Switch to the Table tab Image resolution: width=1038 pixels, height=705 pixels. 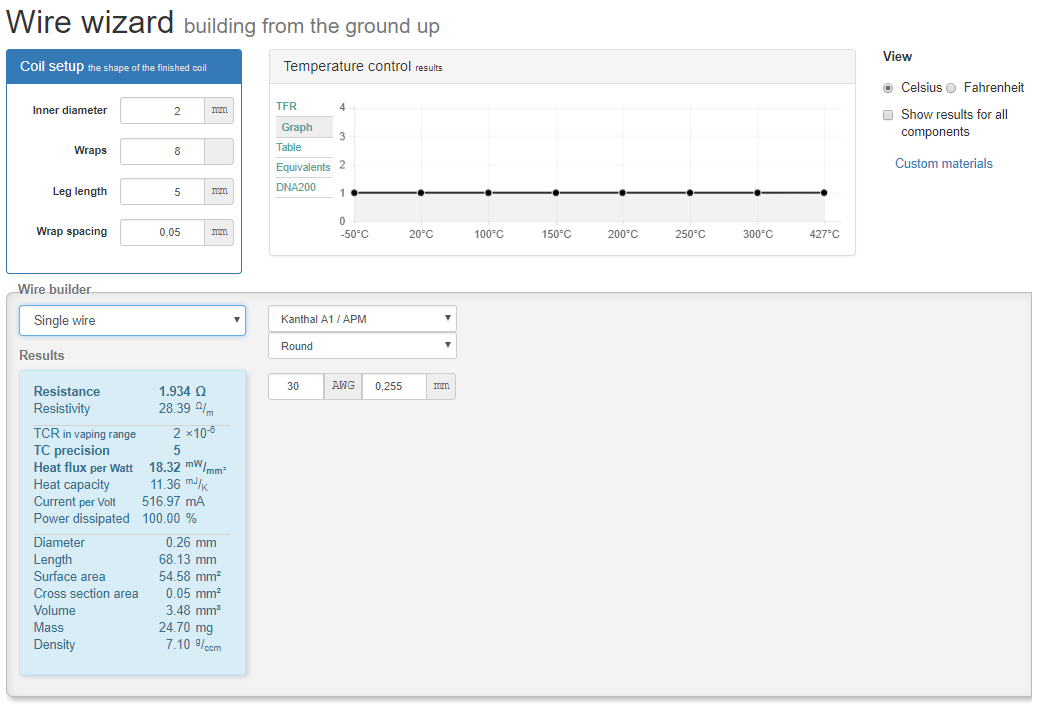289,147
